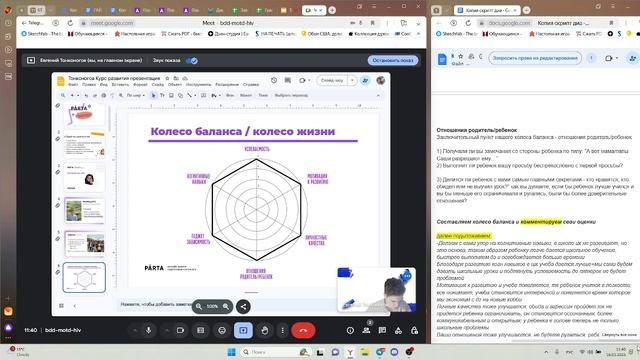
Task: Click the Slideshow button in Slides
Action: pyautogui.click(x=332, y=80)
